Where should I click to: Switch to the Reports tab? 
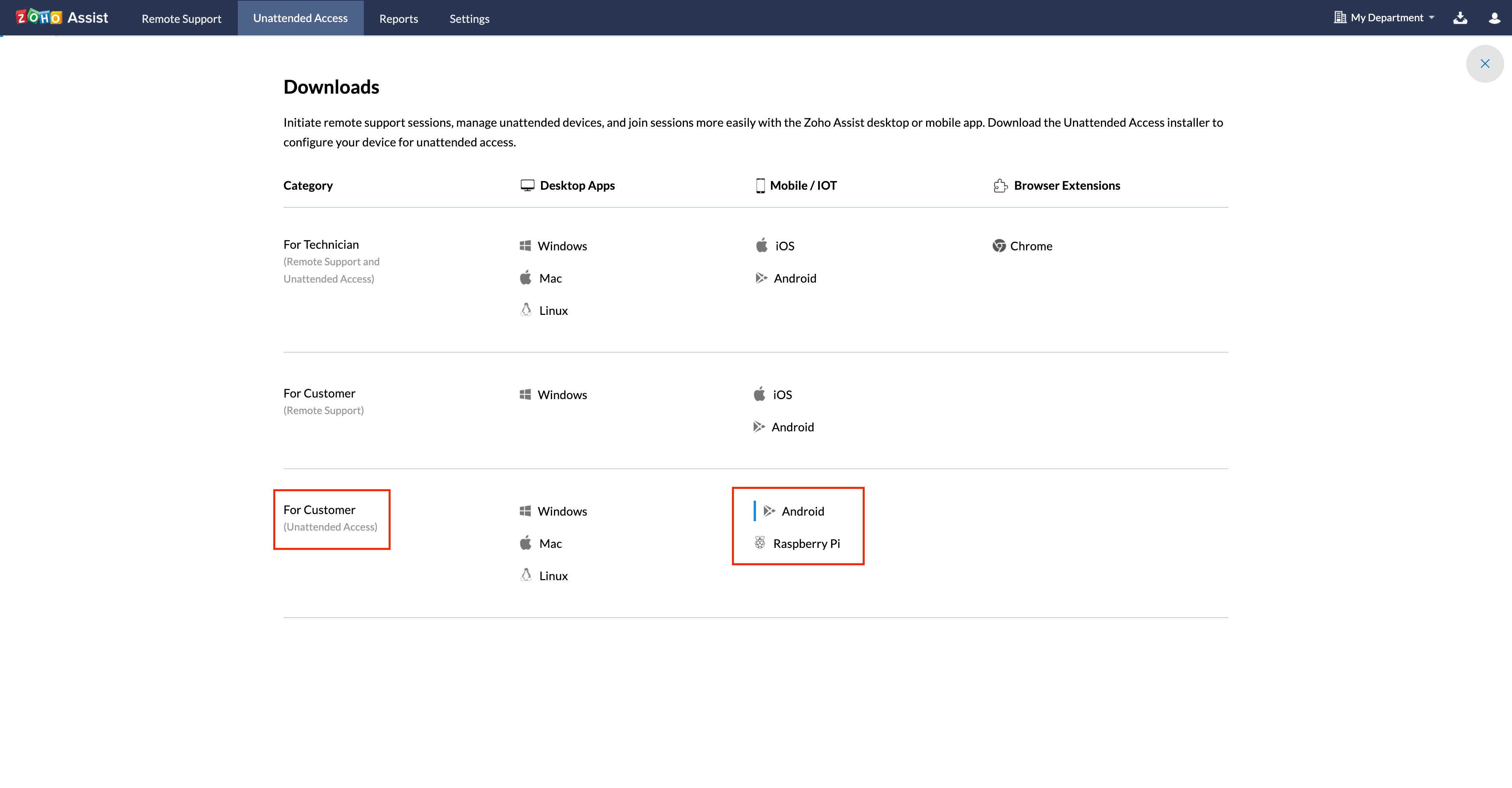(x=398, y=19)
